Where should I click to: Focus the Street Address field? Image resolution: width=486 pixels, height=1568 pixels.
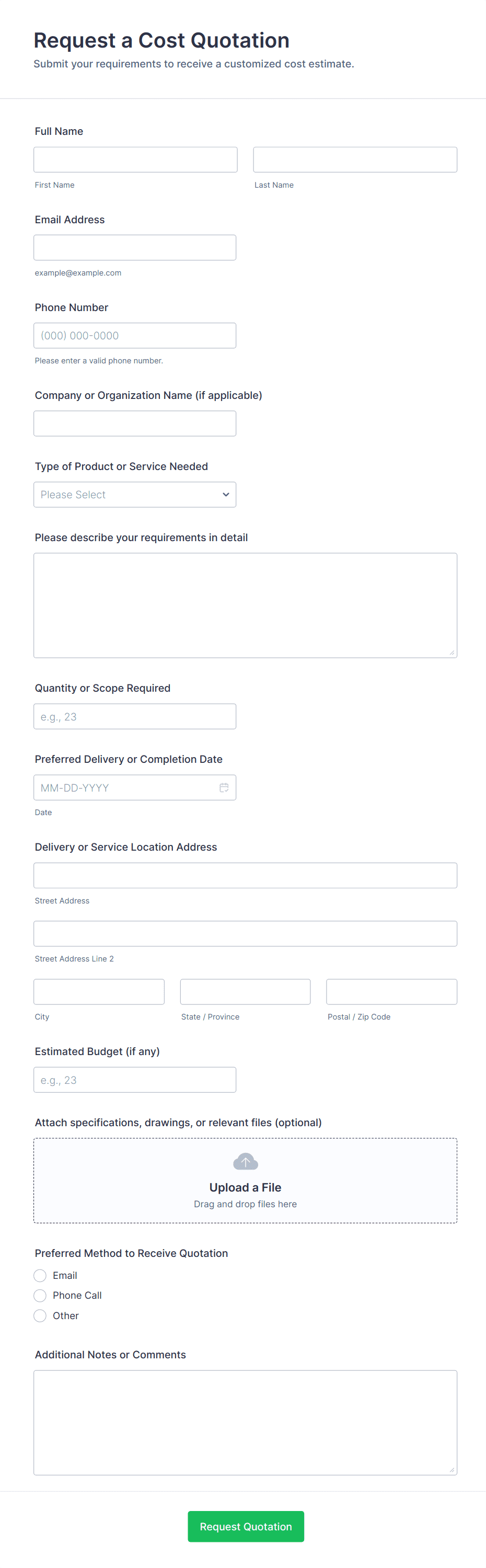click(x=245, y=875)
